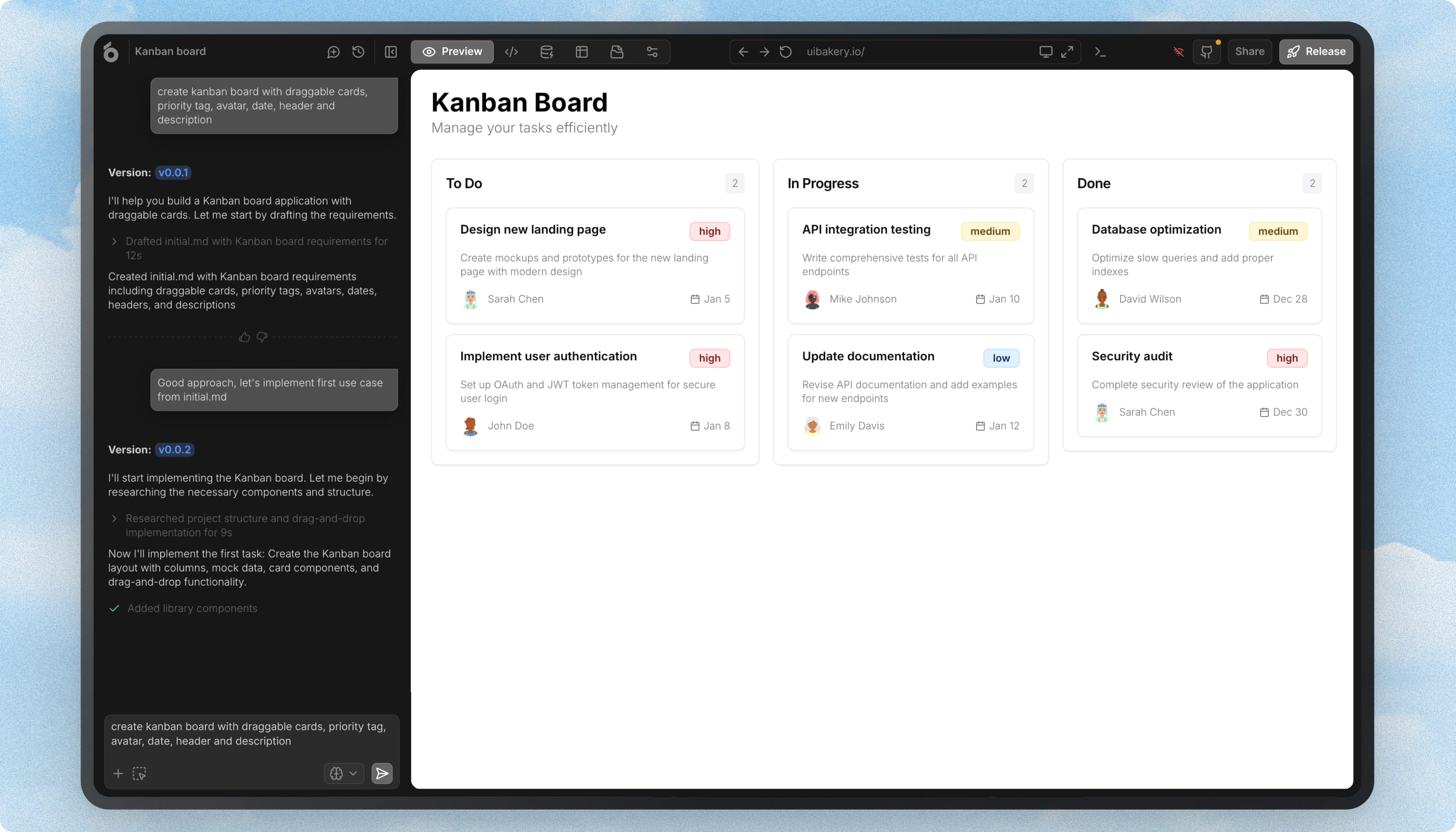Expand Drafted initial.md step details
Screen dimensions: 1456x832
(x=114, y=242)
